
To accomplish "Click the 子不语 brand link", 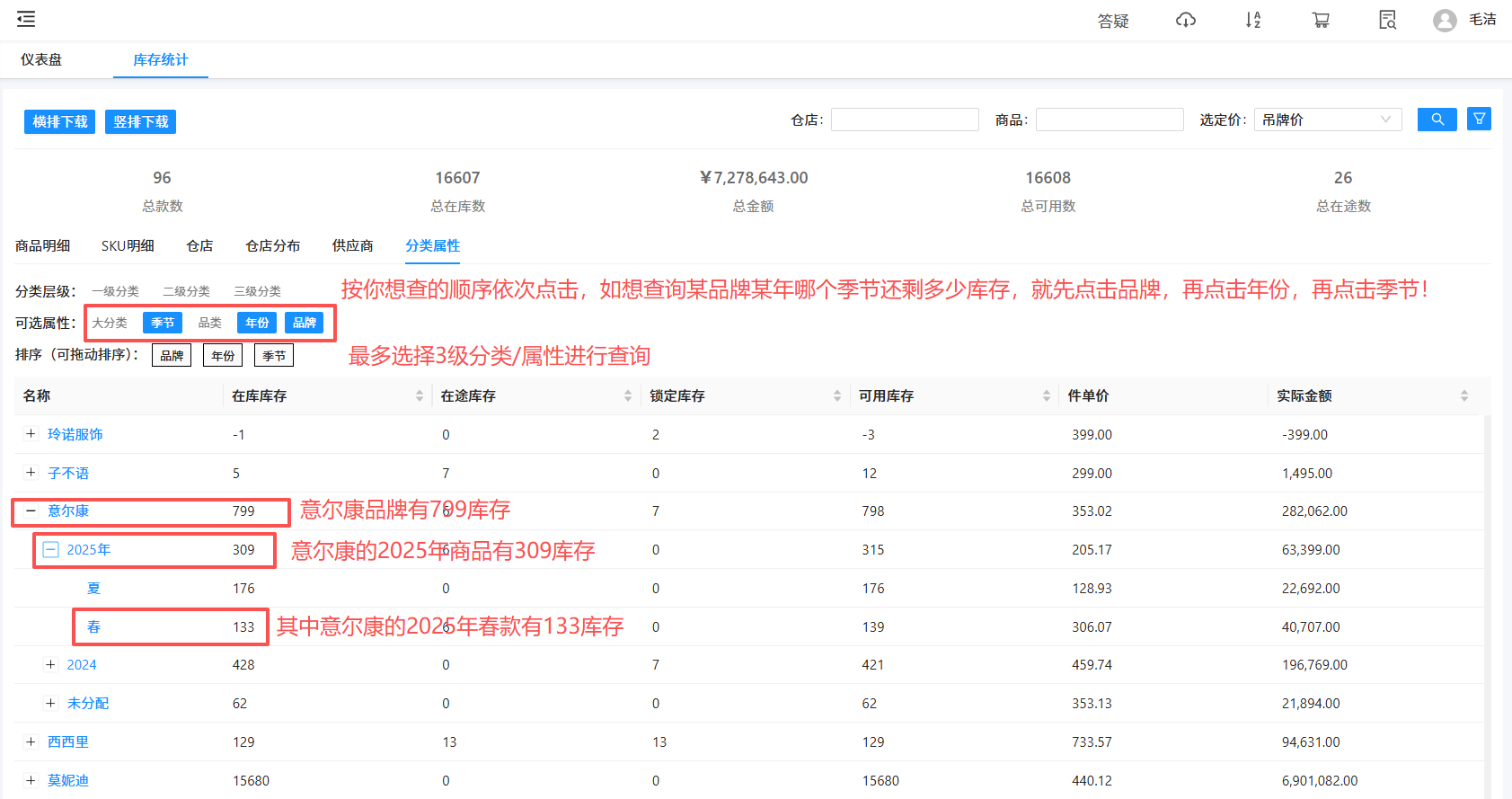I will 68,473.
